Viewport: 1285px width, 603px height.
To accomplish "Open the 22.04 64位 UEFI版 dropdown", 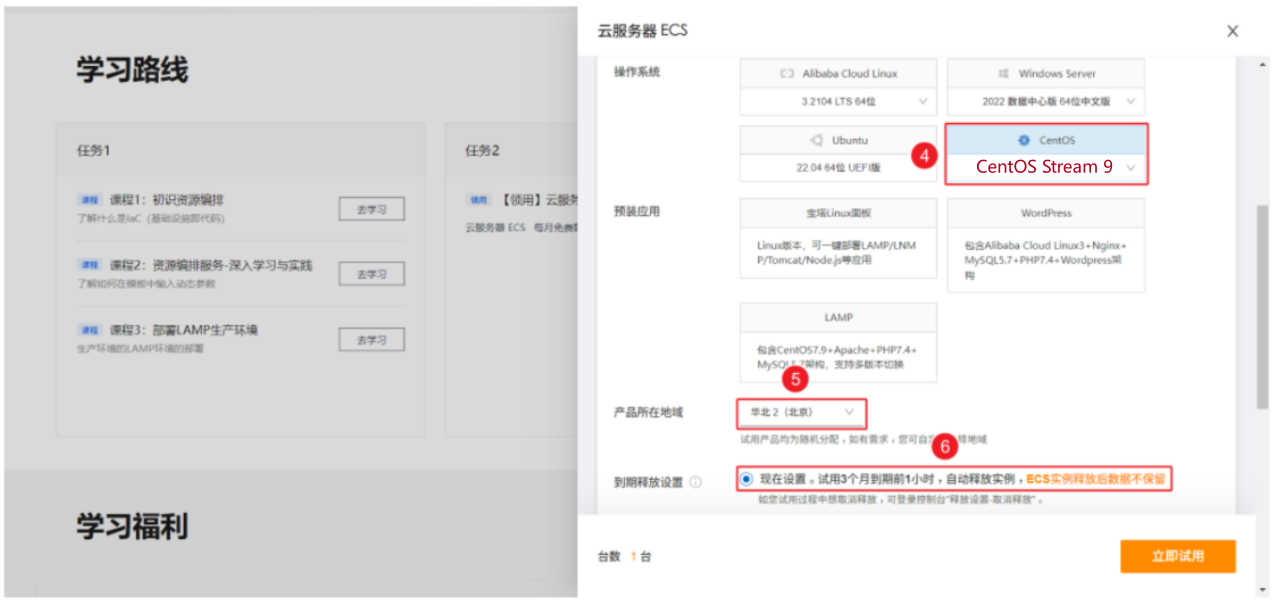I will click(x=838, y=167).
